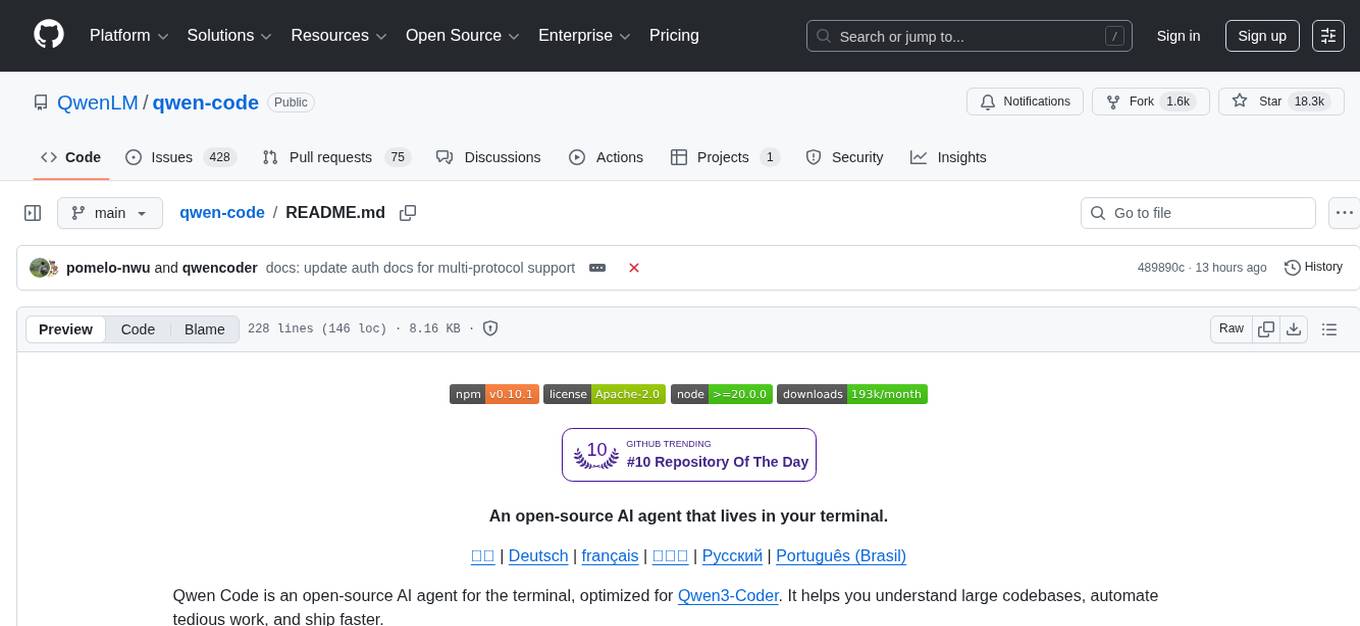Follow the Qwen3-Coder link
The width and height of the screenshot is (1360, 626).
click(728, 595)
